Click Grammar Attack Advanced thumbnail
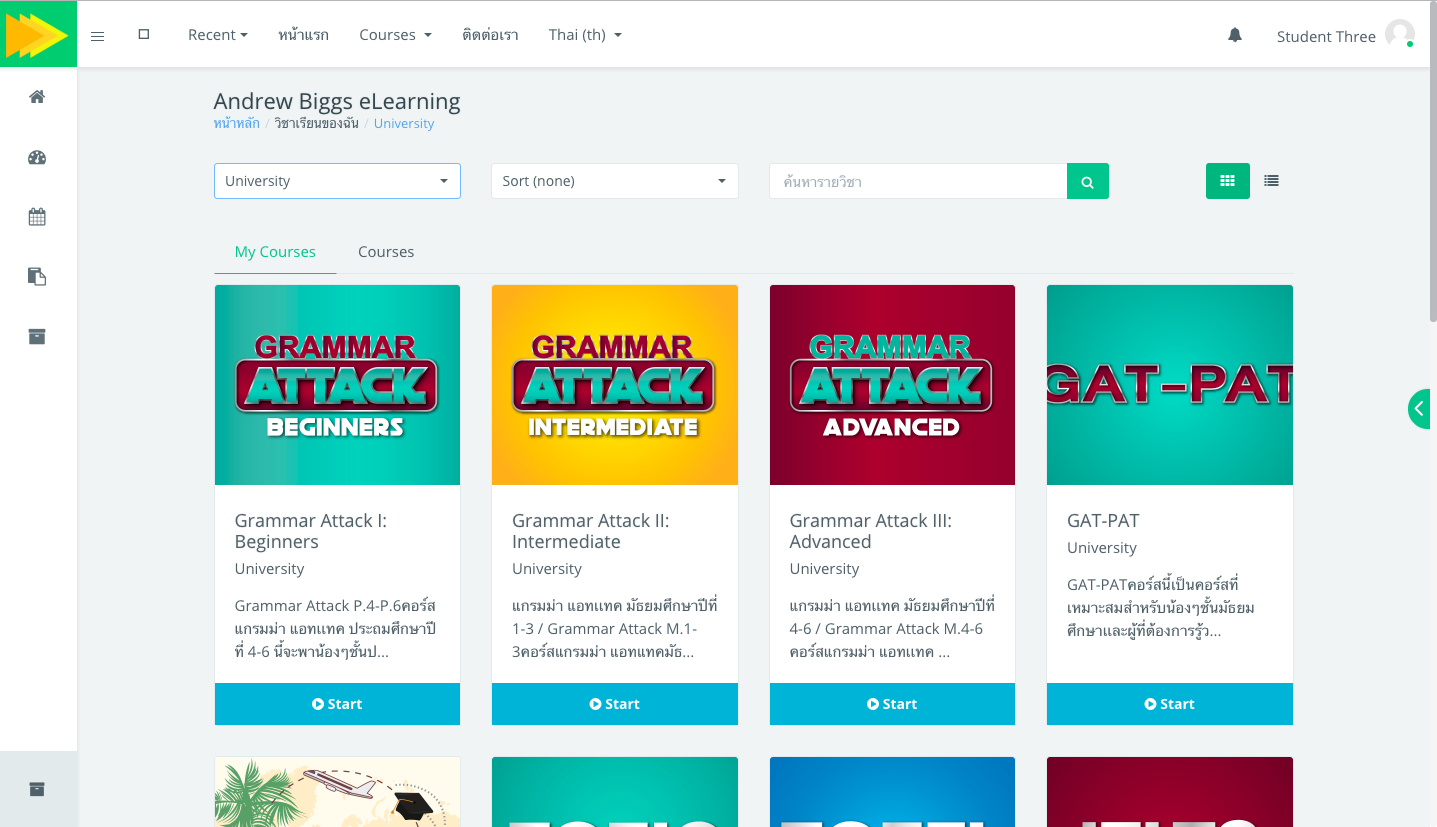Screen dimensions: 1437x827 tap(892, 385)
